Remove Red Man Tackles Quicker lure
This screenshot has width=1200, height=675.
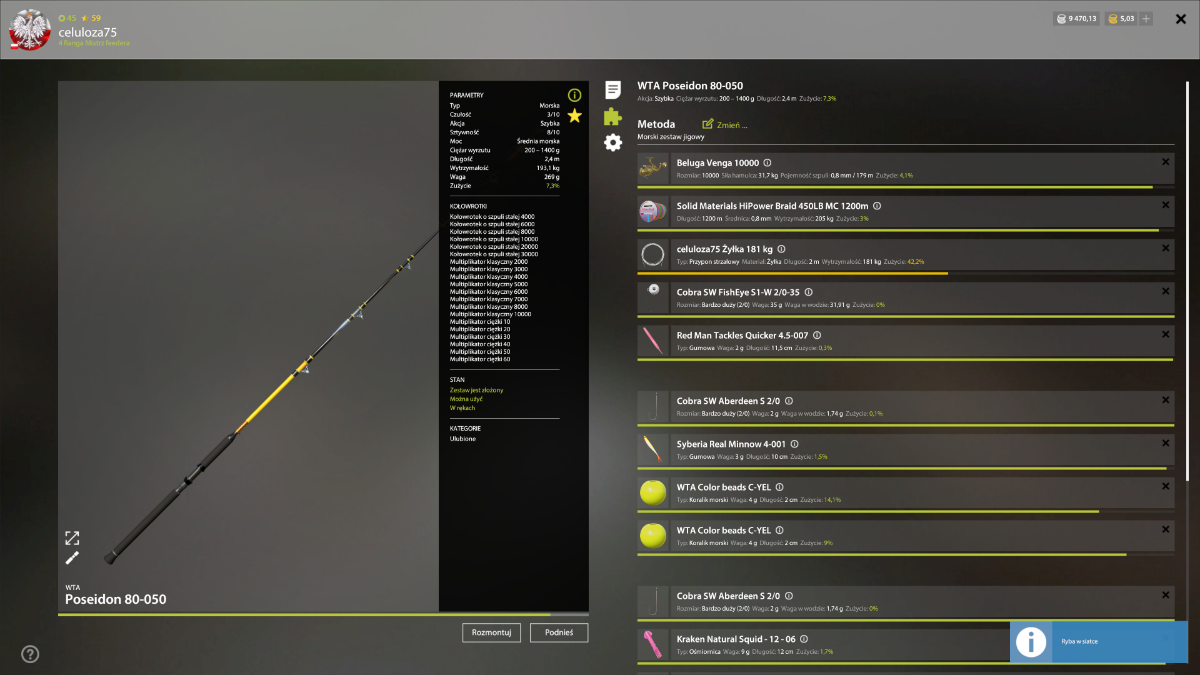(x=1165, y=335)
